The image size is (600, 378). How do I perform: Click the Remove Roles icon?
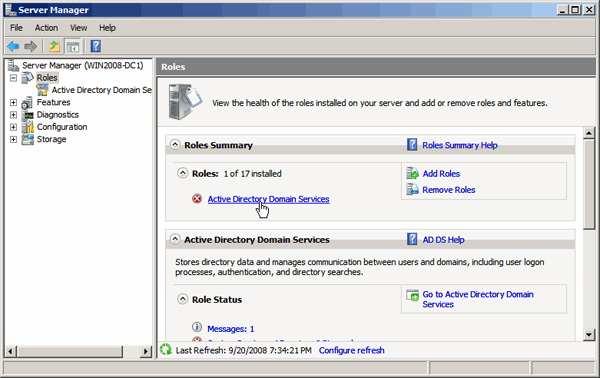pos(412,189)
